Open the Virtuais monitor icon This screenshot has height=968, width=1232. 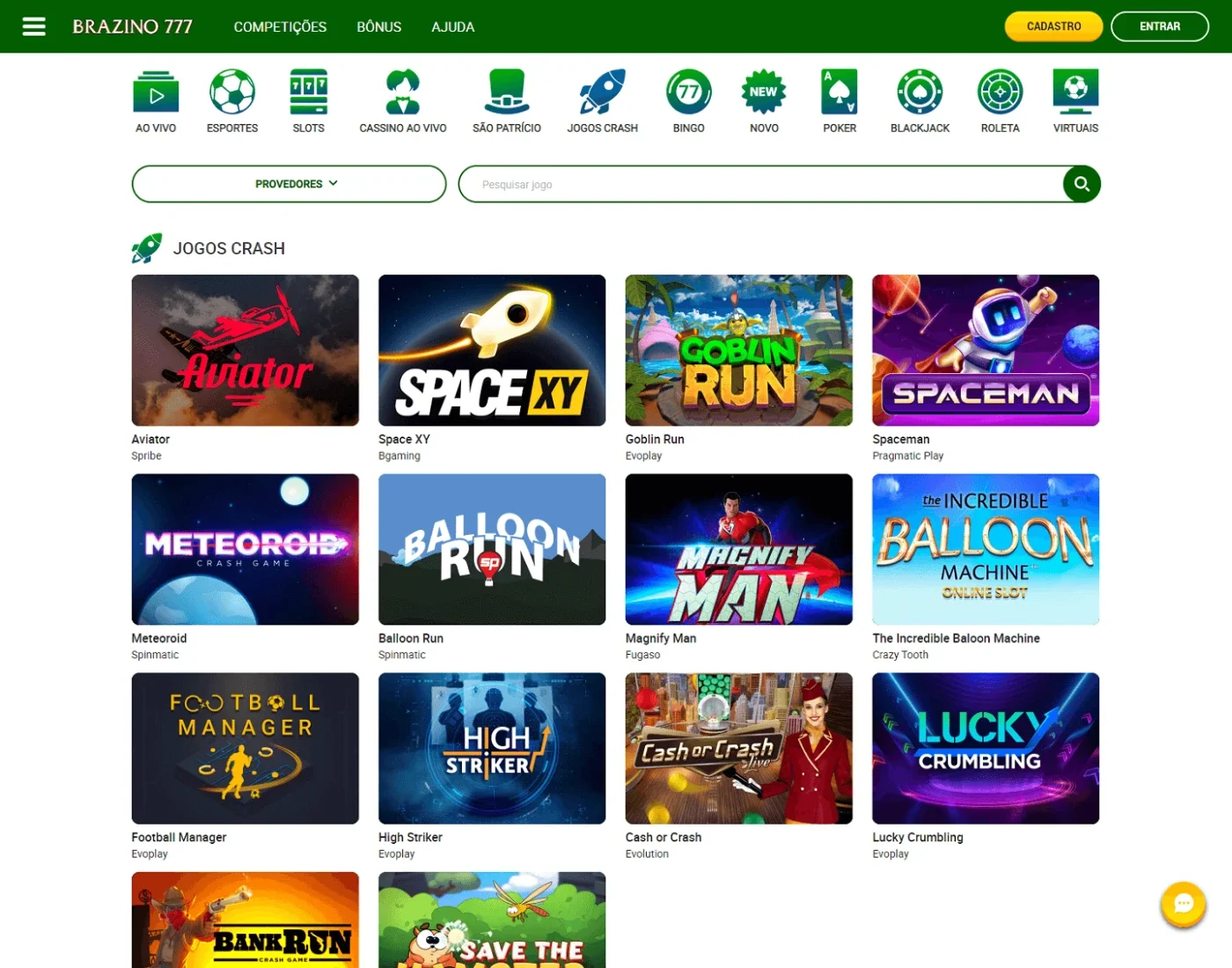(1075, 92)
